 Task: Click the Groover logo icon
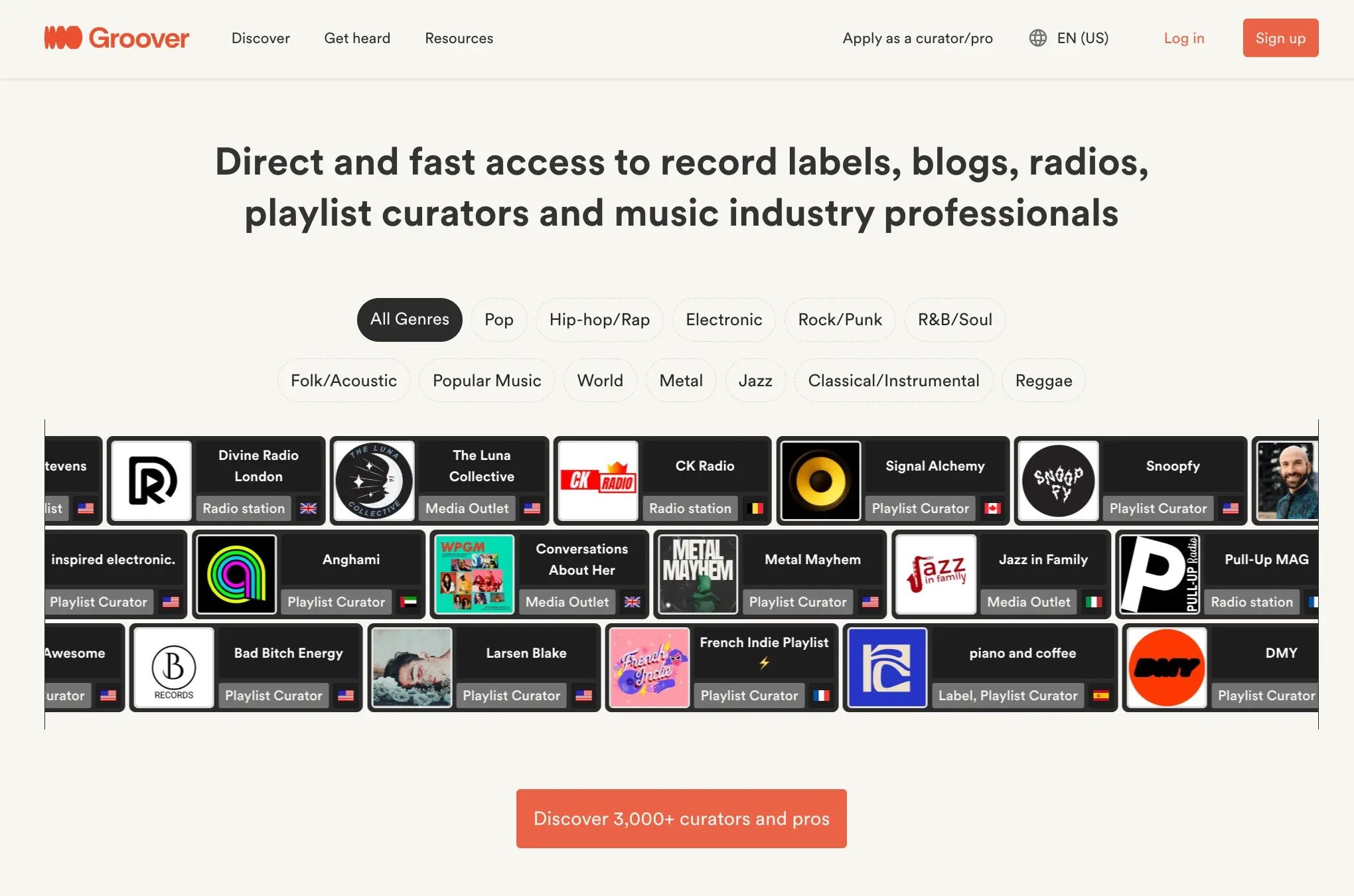[63, 38]
